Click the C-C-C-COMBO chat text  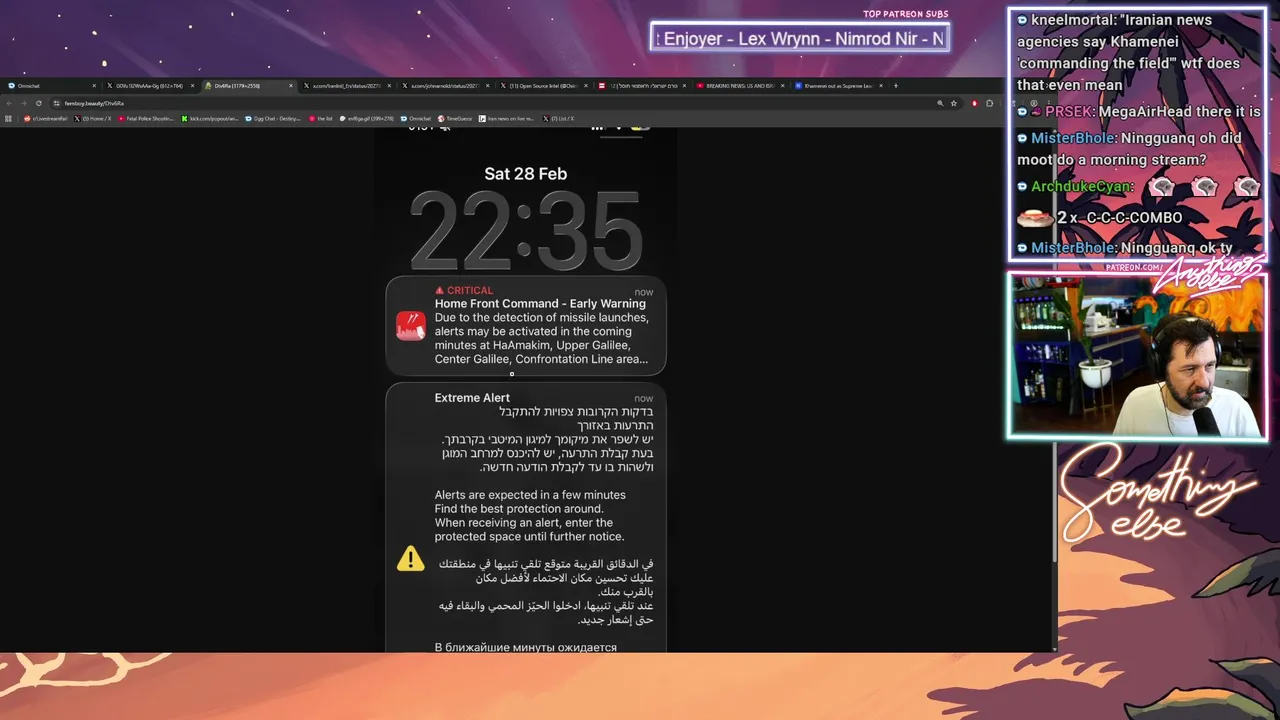pos(1134,218)
